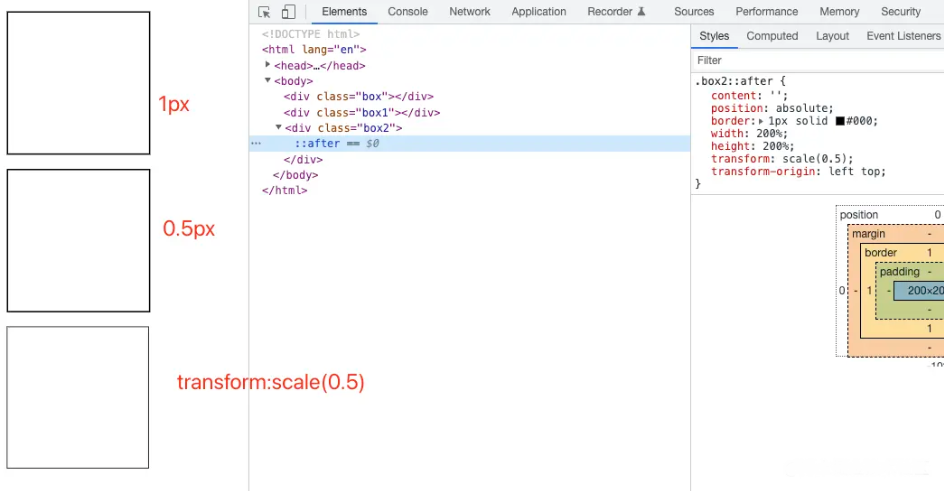Click the content property declaration
Image resolution: width=944 pixels, height=491 pixels.
click(749, 96)
